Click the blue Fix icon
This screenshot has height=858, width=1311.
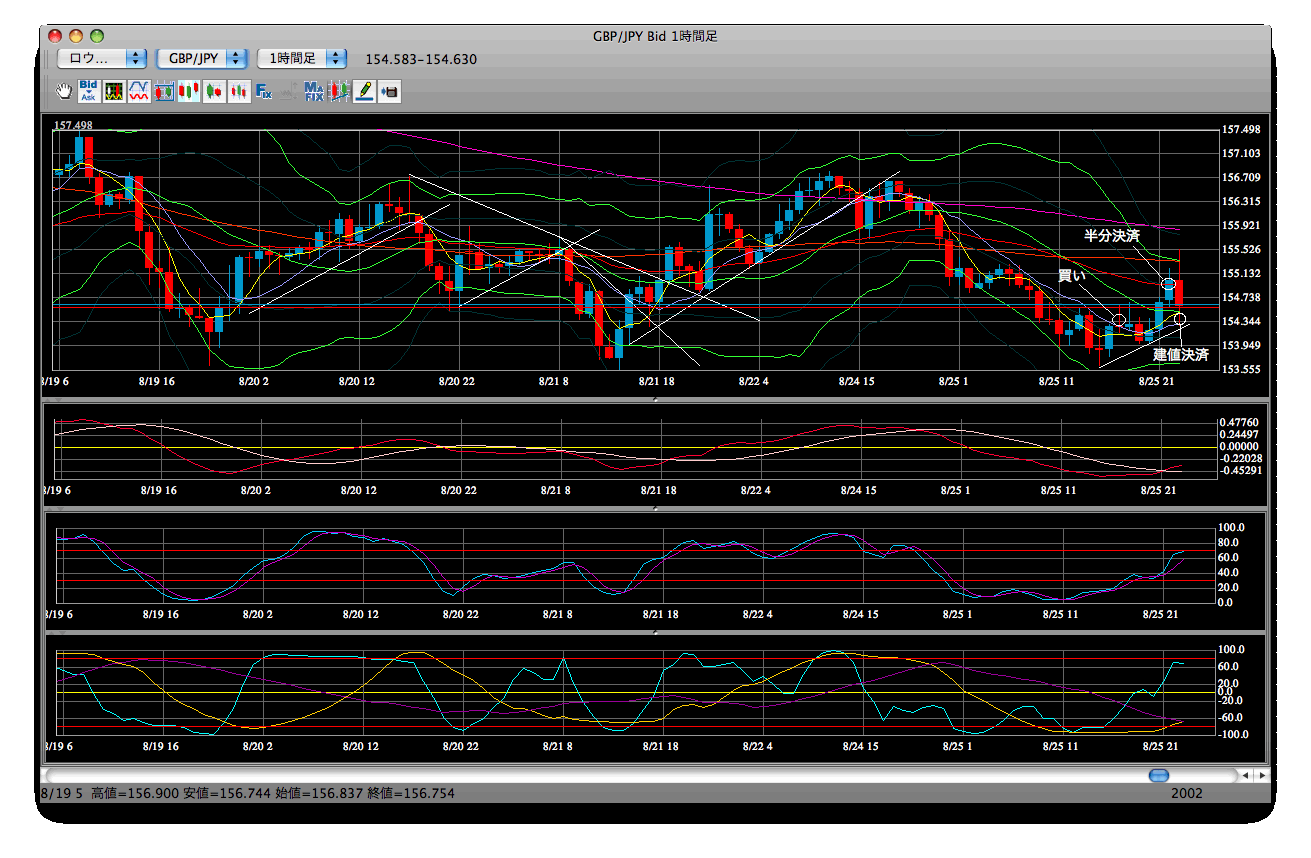pos(264,91)
